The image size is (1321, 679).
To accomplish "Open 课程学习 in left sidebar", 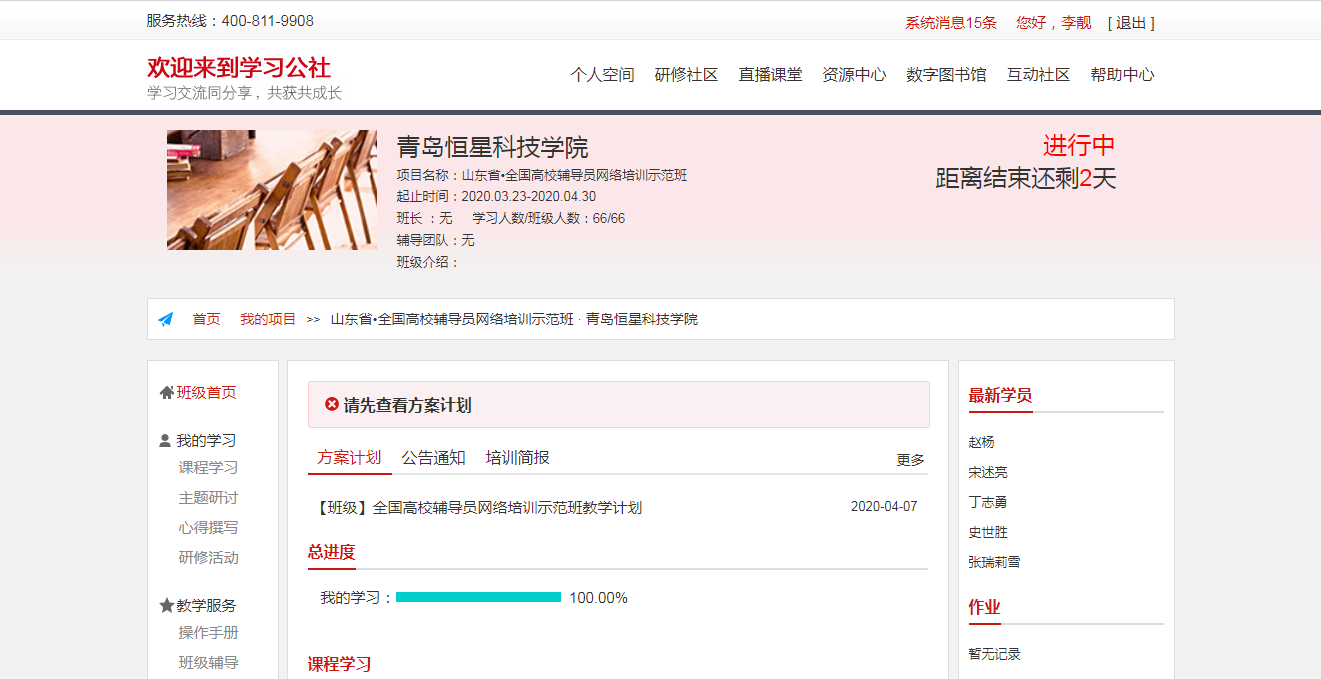I will tap(208, 467).
